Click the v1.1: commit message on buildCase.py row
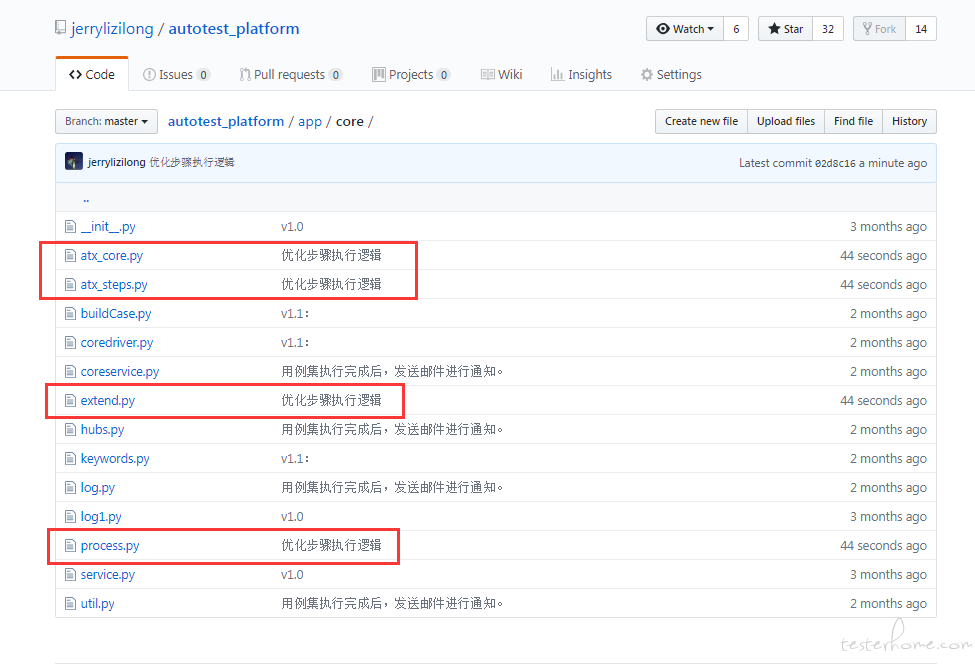975x664 pixels. pos(295,313)
